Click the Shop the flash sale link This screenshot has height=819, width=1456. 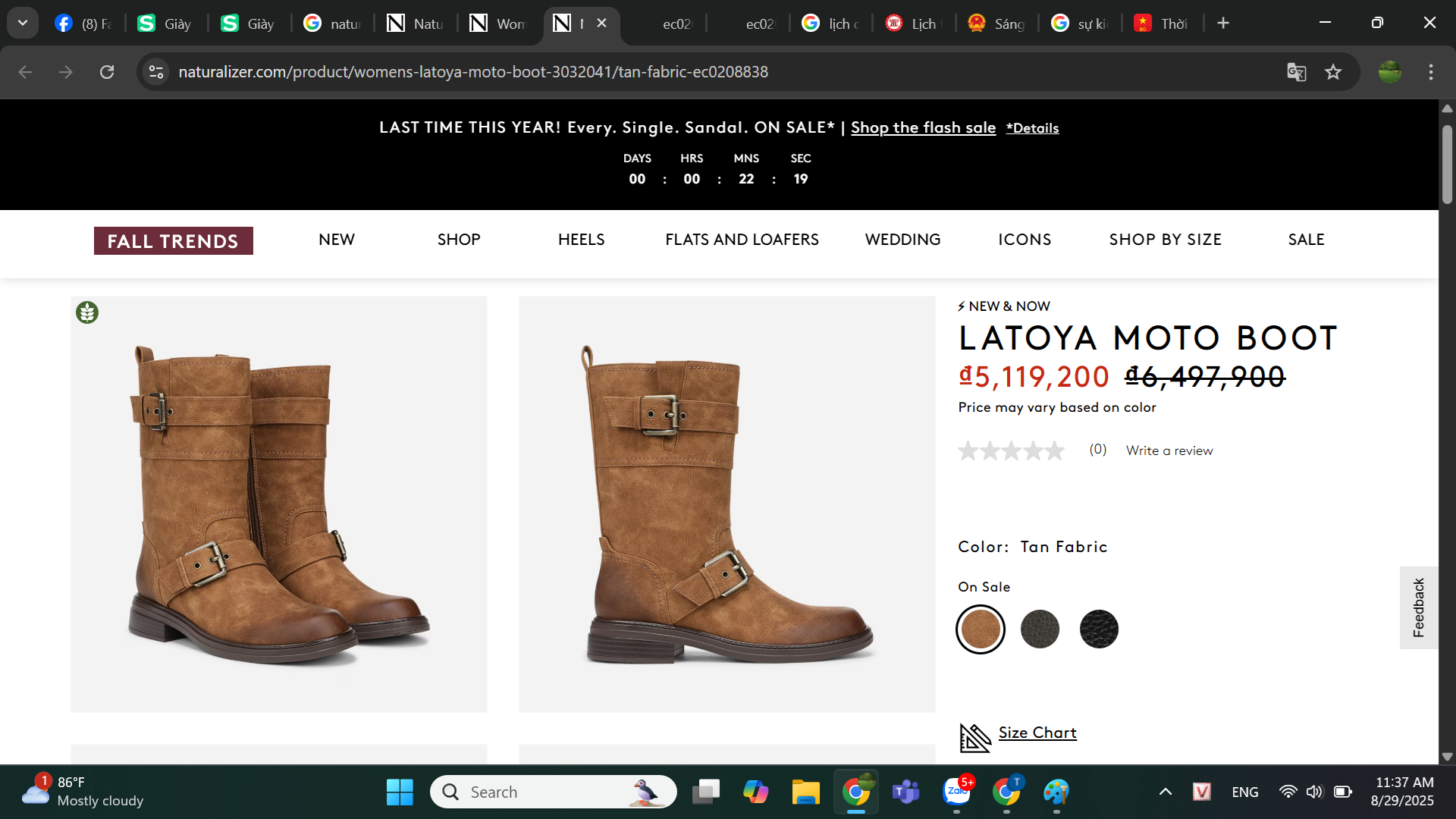coord(923,128)
